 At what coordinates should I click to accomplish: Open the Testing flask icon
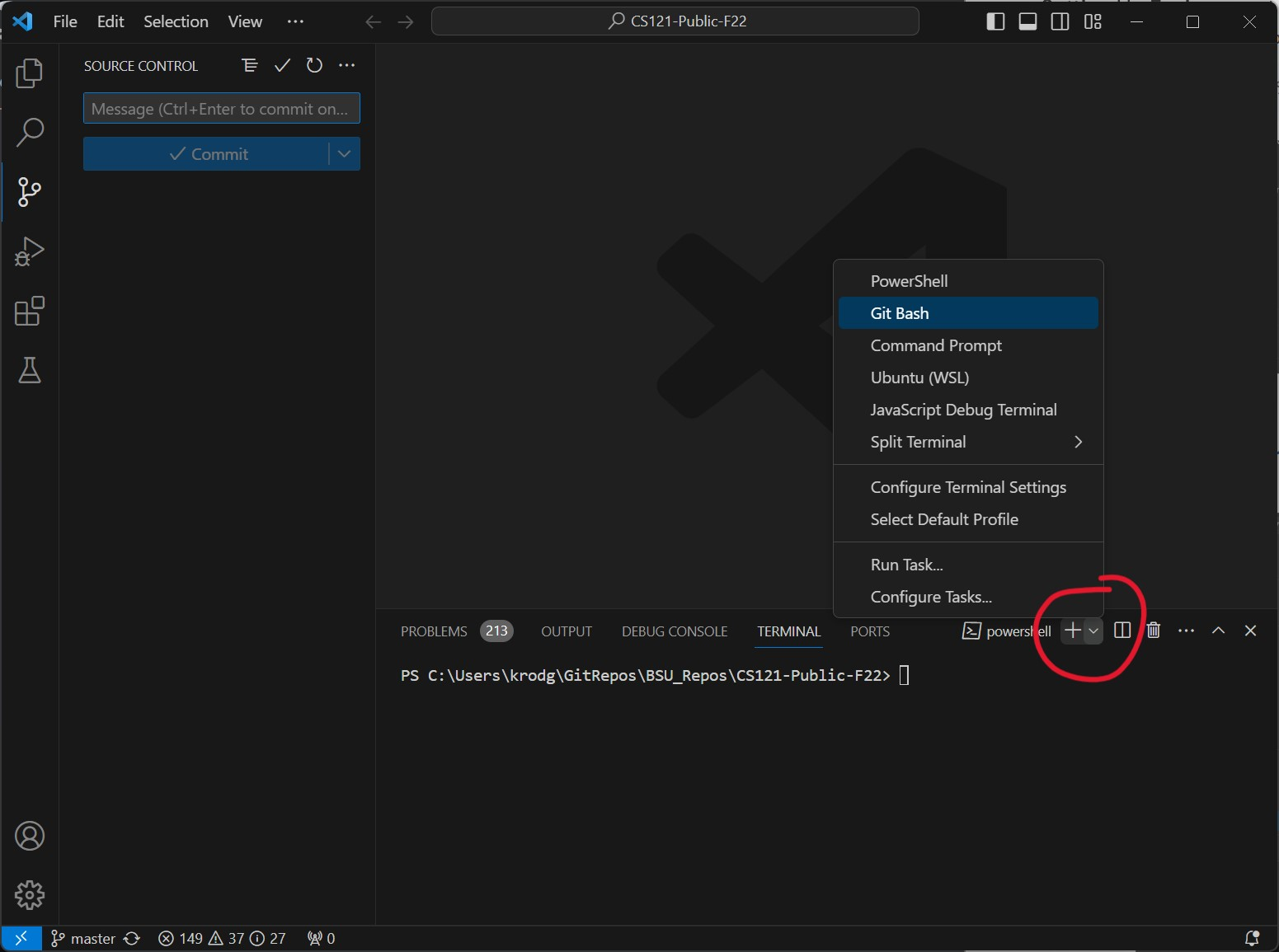(x=30, y=371)
